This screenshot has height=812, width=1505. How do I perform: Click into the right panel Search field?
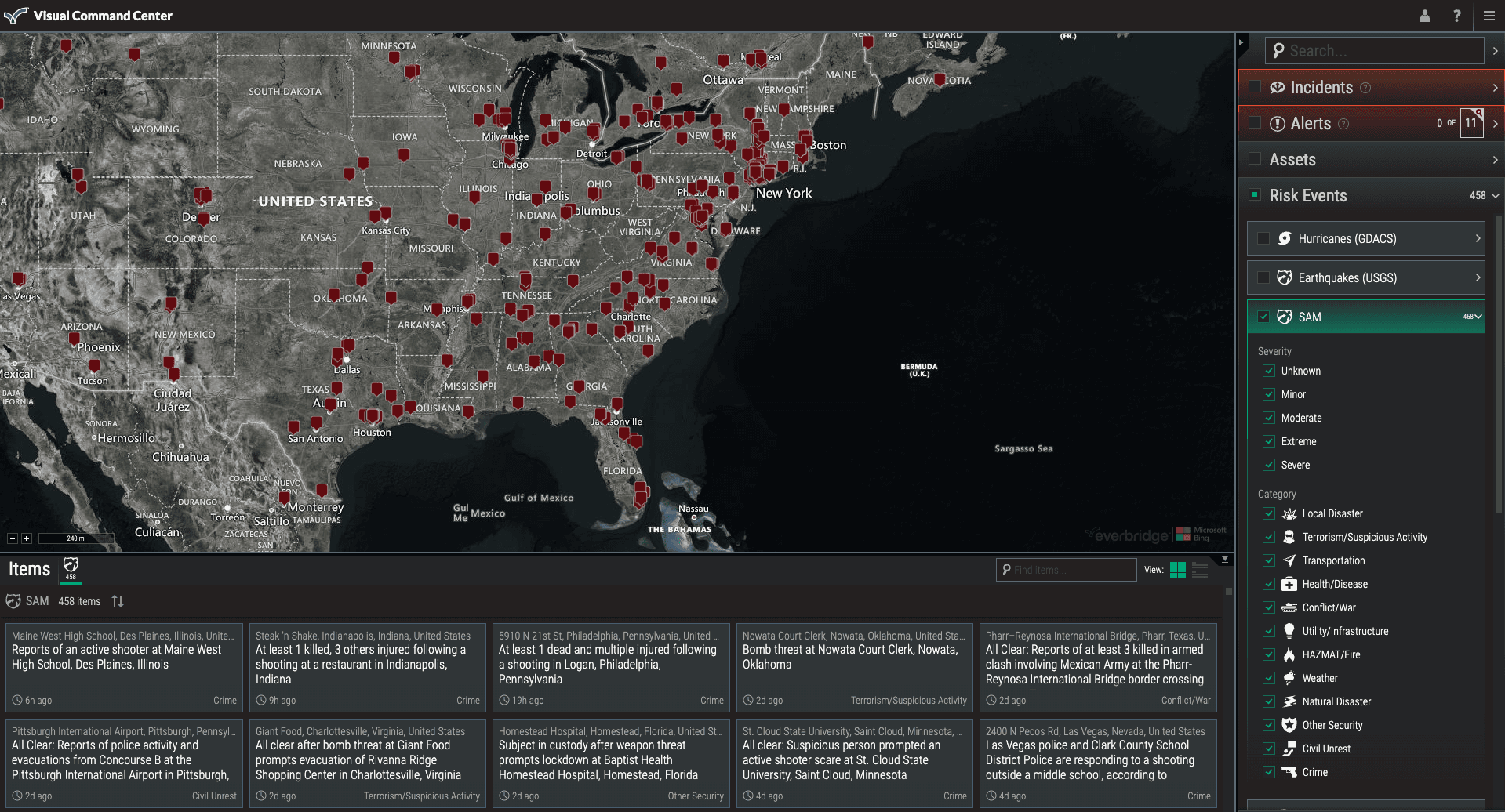tap(1375, 51)
